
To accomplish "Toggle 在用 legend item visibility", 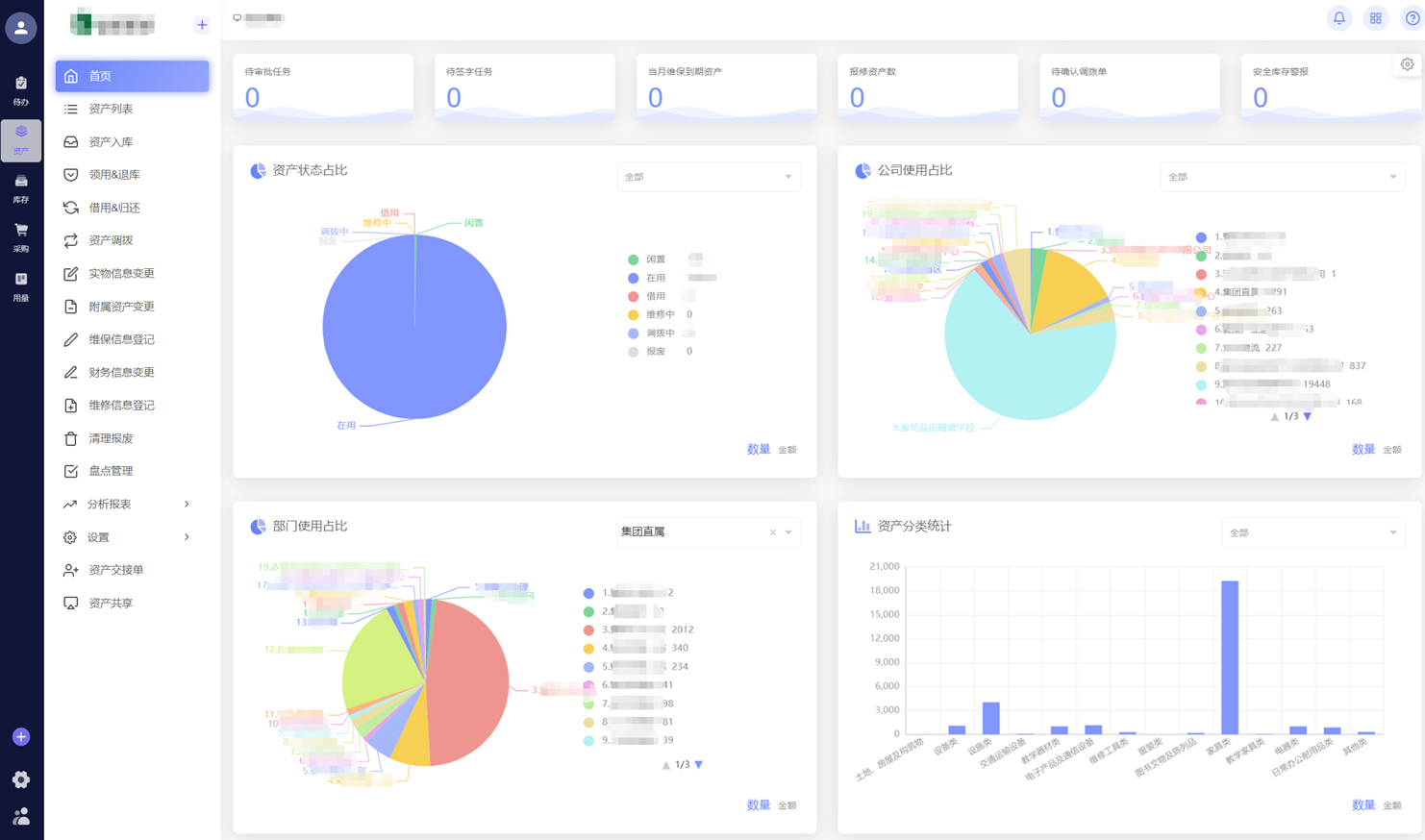I will (x=655, y=278).
